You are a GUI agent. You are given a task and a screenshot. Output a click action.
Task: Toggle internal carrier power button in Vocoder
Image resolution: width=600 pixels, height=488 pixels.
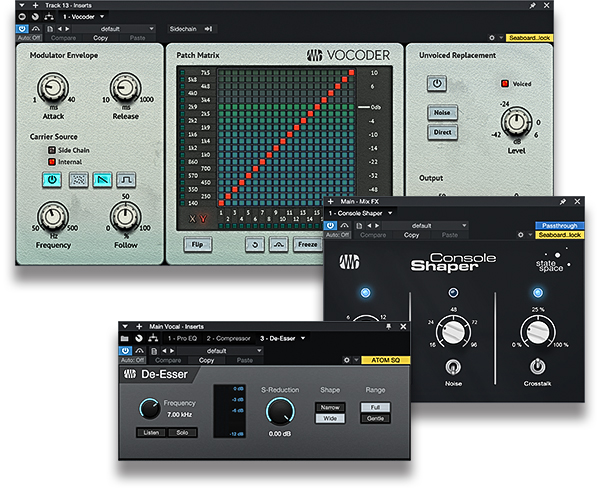tap(52, 180)
